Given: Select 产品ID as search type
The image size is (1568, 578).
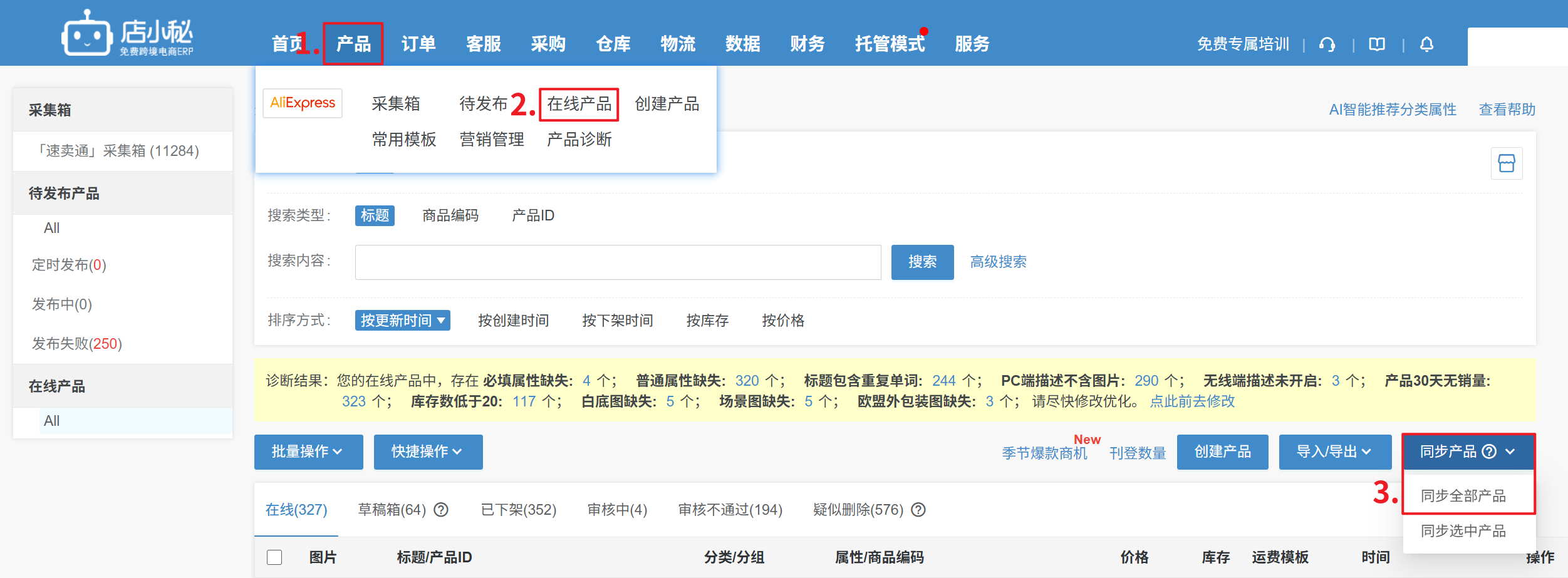Looking at the screenshot, I should 532,215.
